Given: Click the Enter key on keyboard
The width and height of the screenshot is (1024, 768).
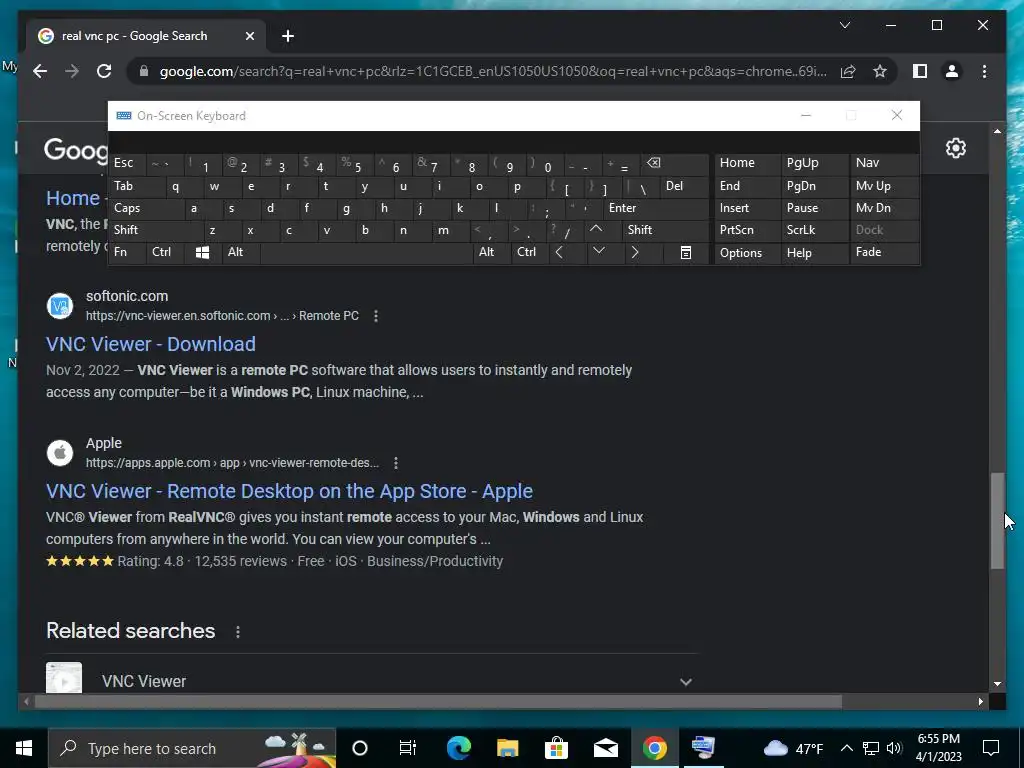Looking at the screenshot, I should 656,208.
